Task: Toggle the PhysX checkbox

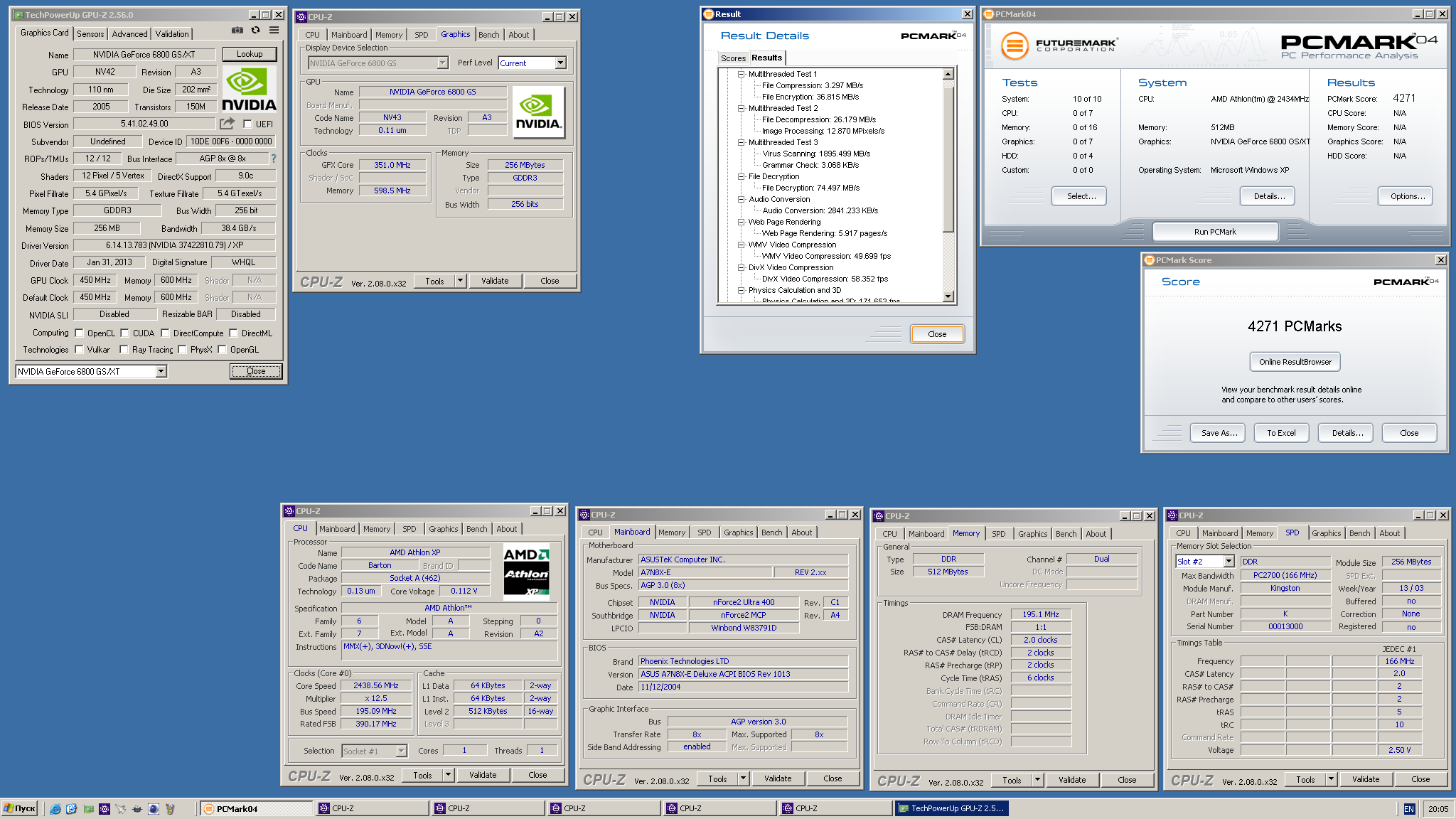Action: pos(183,349)
